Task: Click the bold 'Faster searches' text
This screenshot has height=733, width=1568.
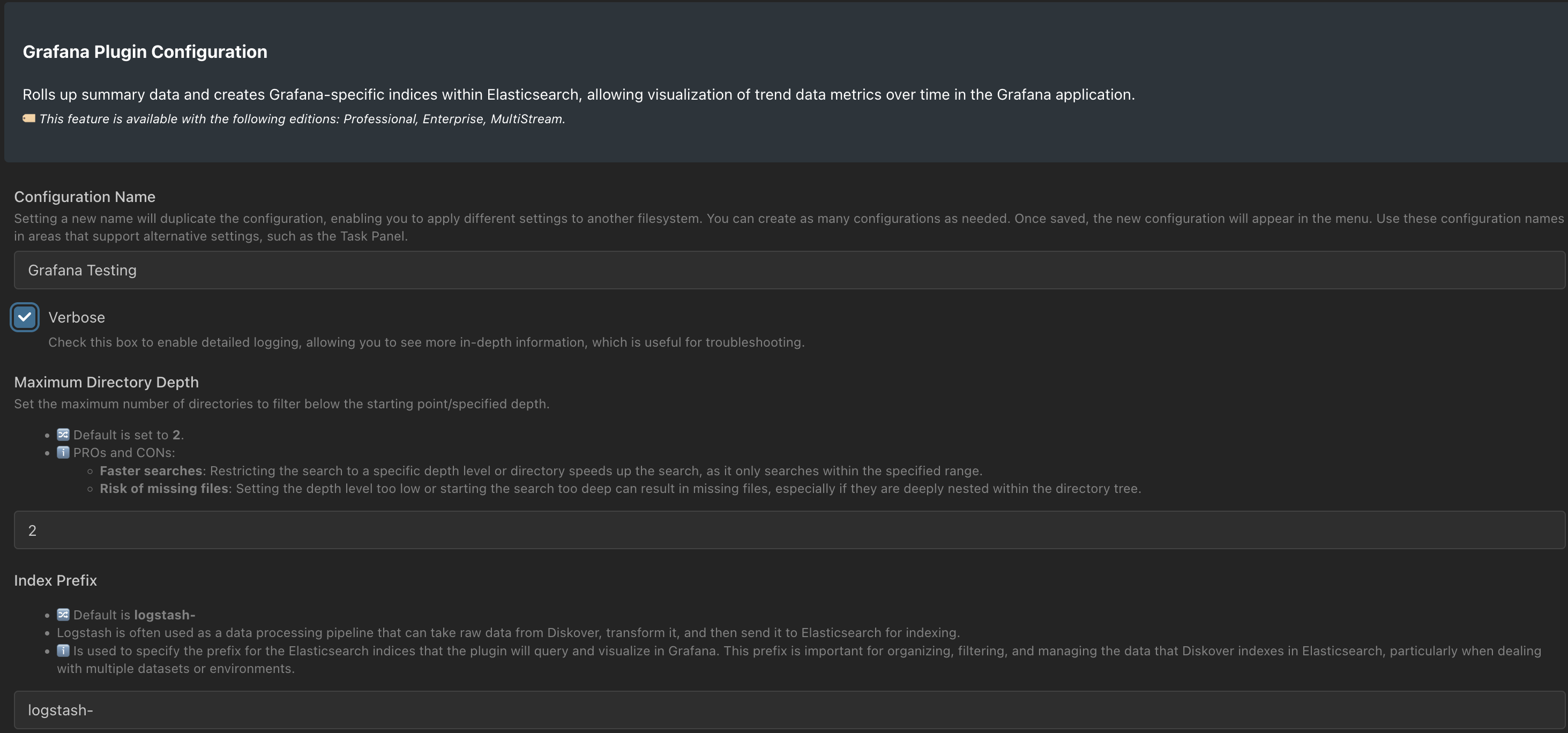Action: pos(151,470)
